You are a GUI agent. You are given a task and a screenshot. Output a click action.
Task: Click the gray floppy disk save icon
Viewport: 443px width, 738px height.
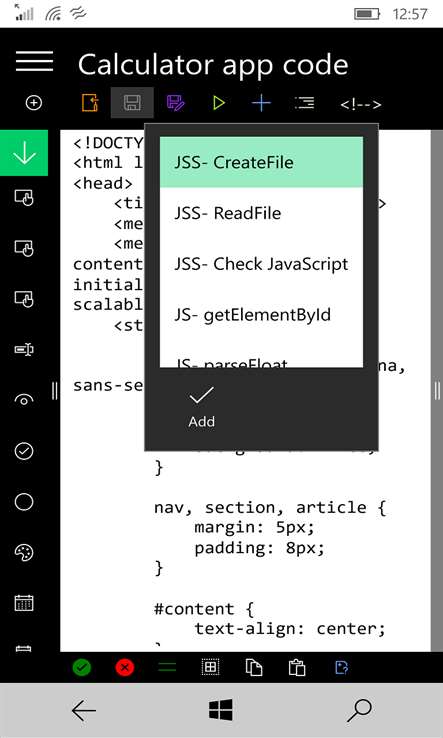(132, 103)
